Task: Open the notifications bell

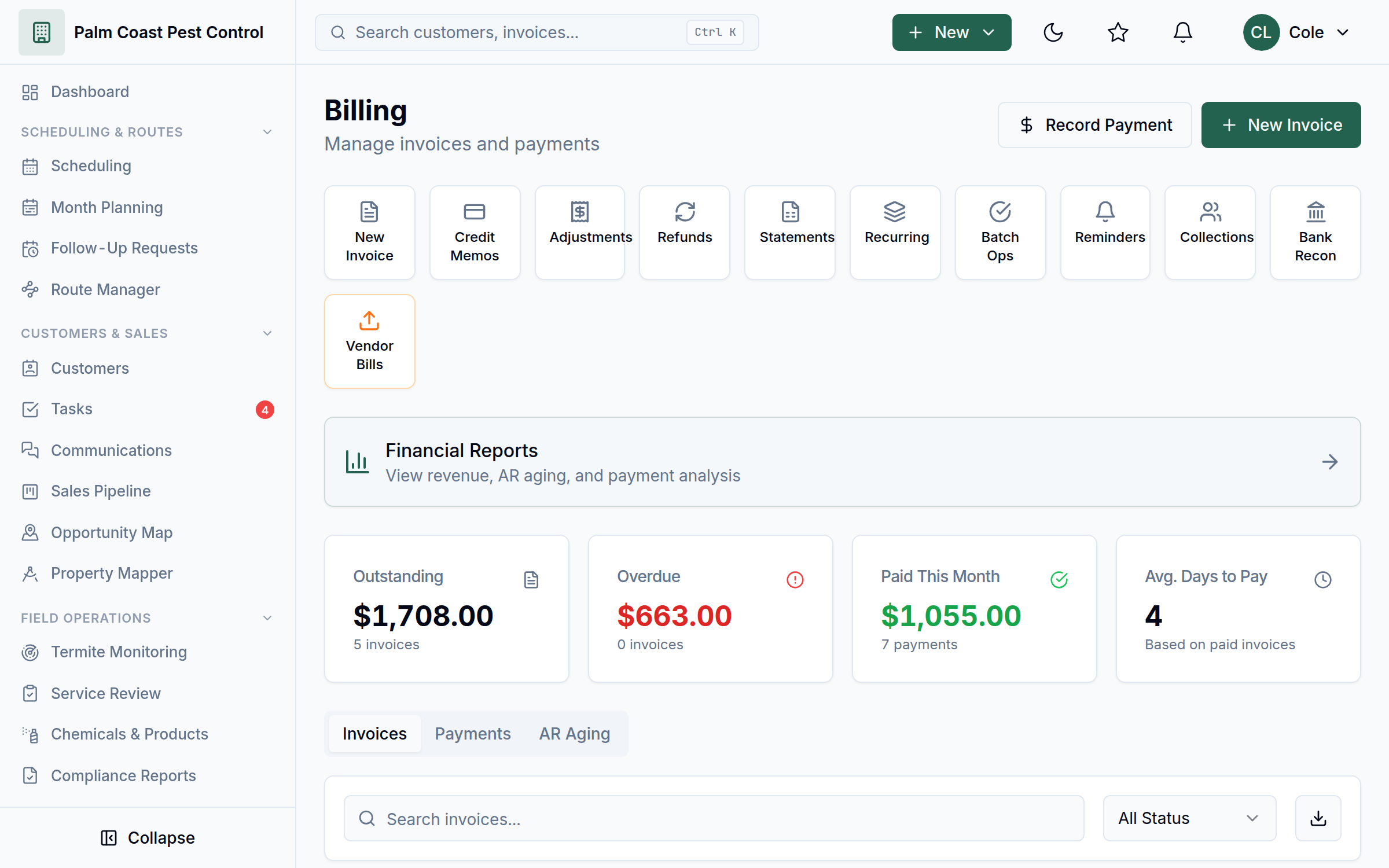Action: (x=1183, y=32)
